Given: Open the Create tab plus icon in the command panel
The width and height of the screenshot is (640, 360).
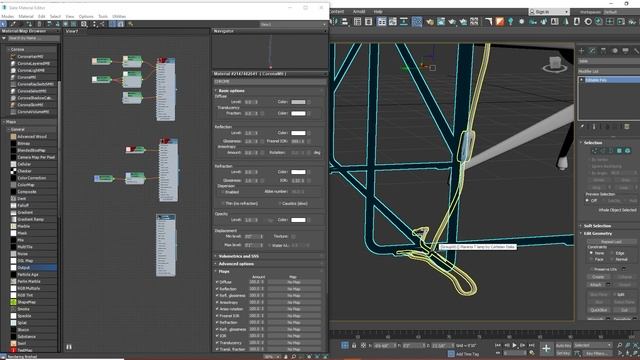Looking at the screenshot, I should coord(581,51).
